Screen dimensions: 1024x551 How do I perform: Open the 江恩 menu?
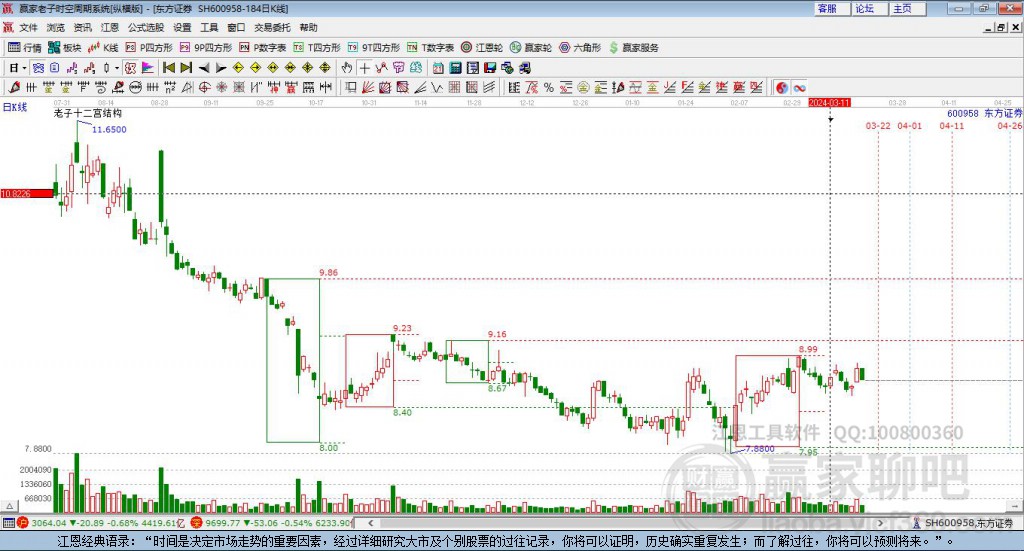click(110, 27)
